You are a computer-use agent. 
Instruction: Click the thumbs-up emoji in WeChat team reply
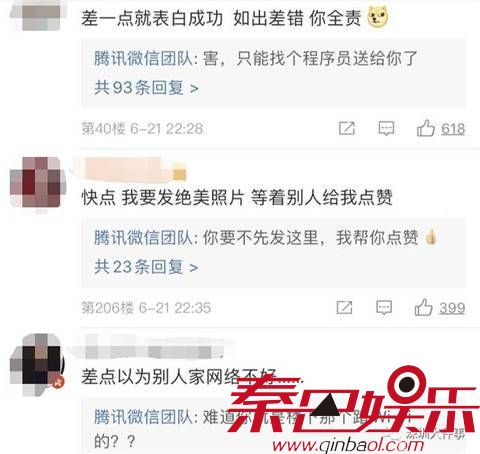431,237
